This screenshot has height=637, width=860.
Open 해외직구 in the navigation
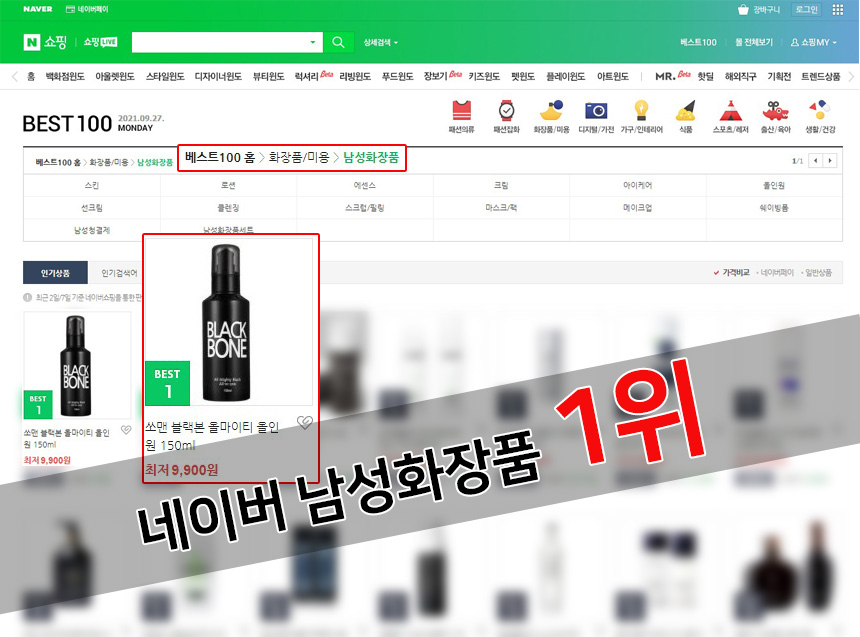click(740, 77)
